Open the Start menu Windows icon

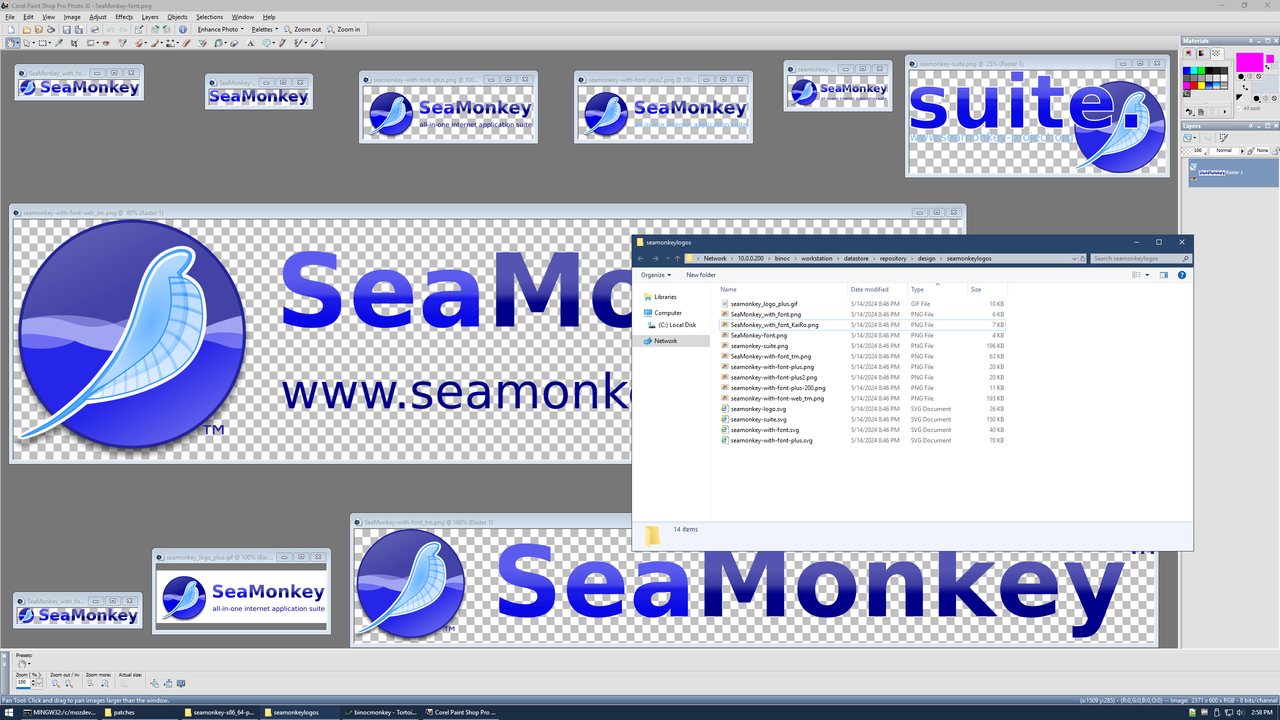click(x=10, y=713)
